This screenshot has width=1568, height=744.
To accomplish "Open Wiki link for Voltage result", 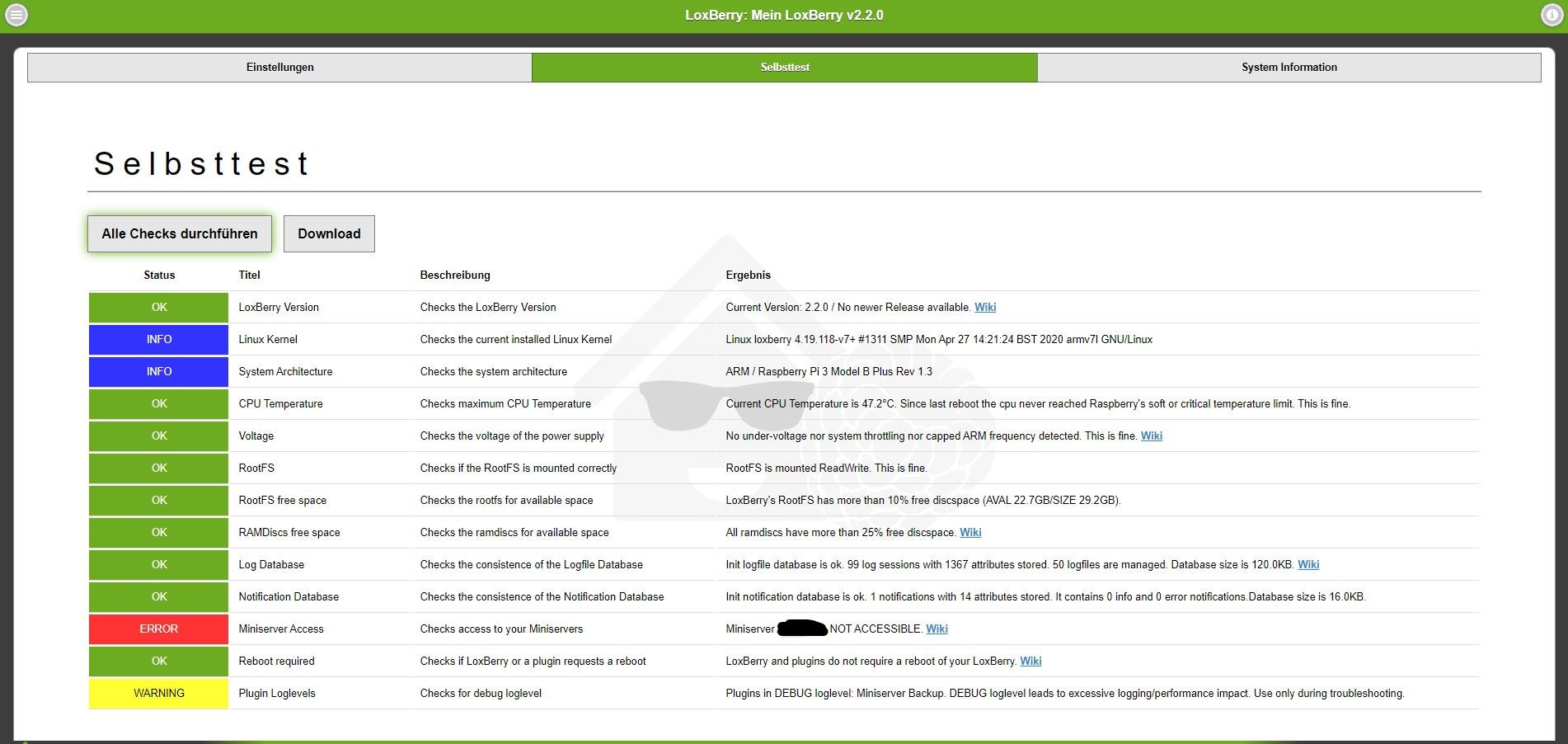I will [1152, 436].
